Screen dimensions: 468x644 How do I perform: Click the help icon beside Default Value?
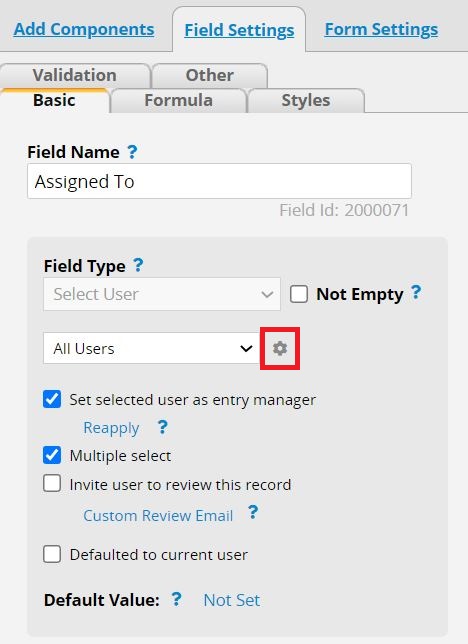[176, 599]
